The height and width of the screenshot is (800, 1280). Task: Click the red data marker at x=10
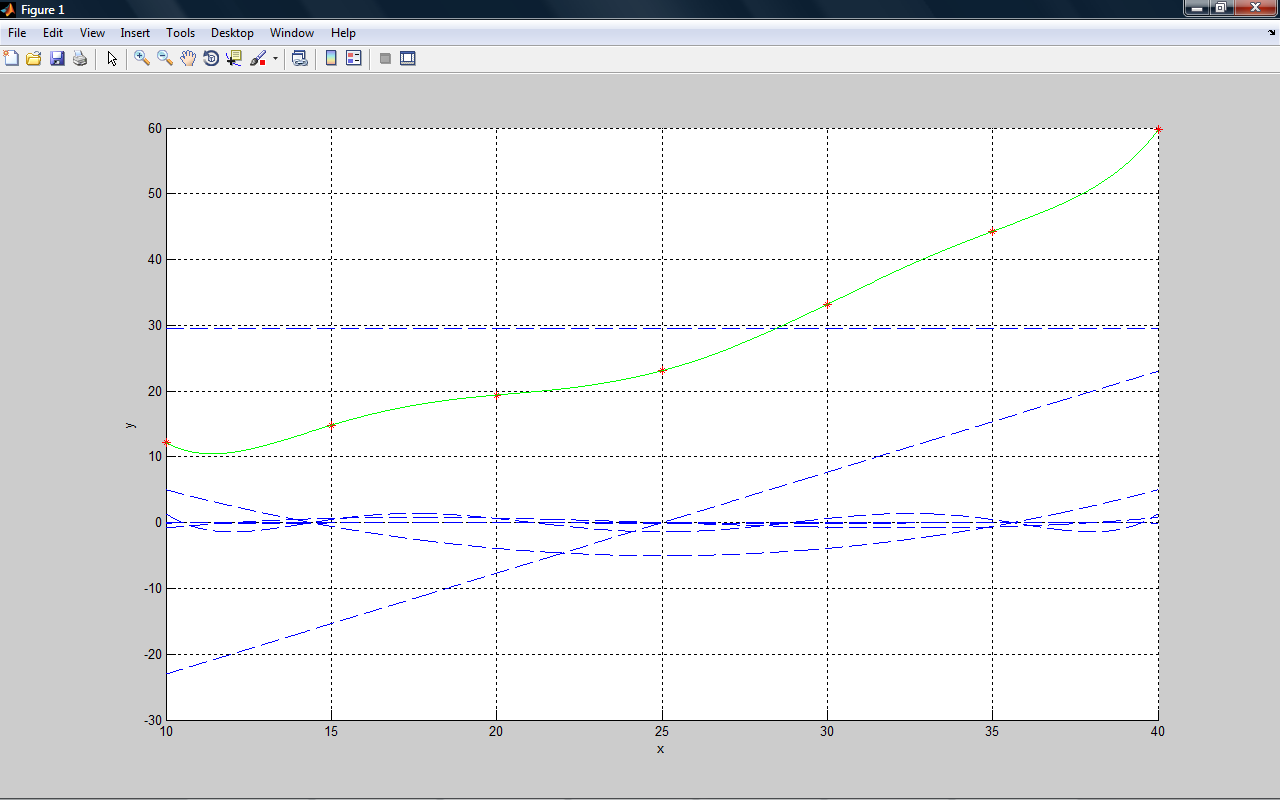tap(167, 442)
